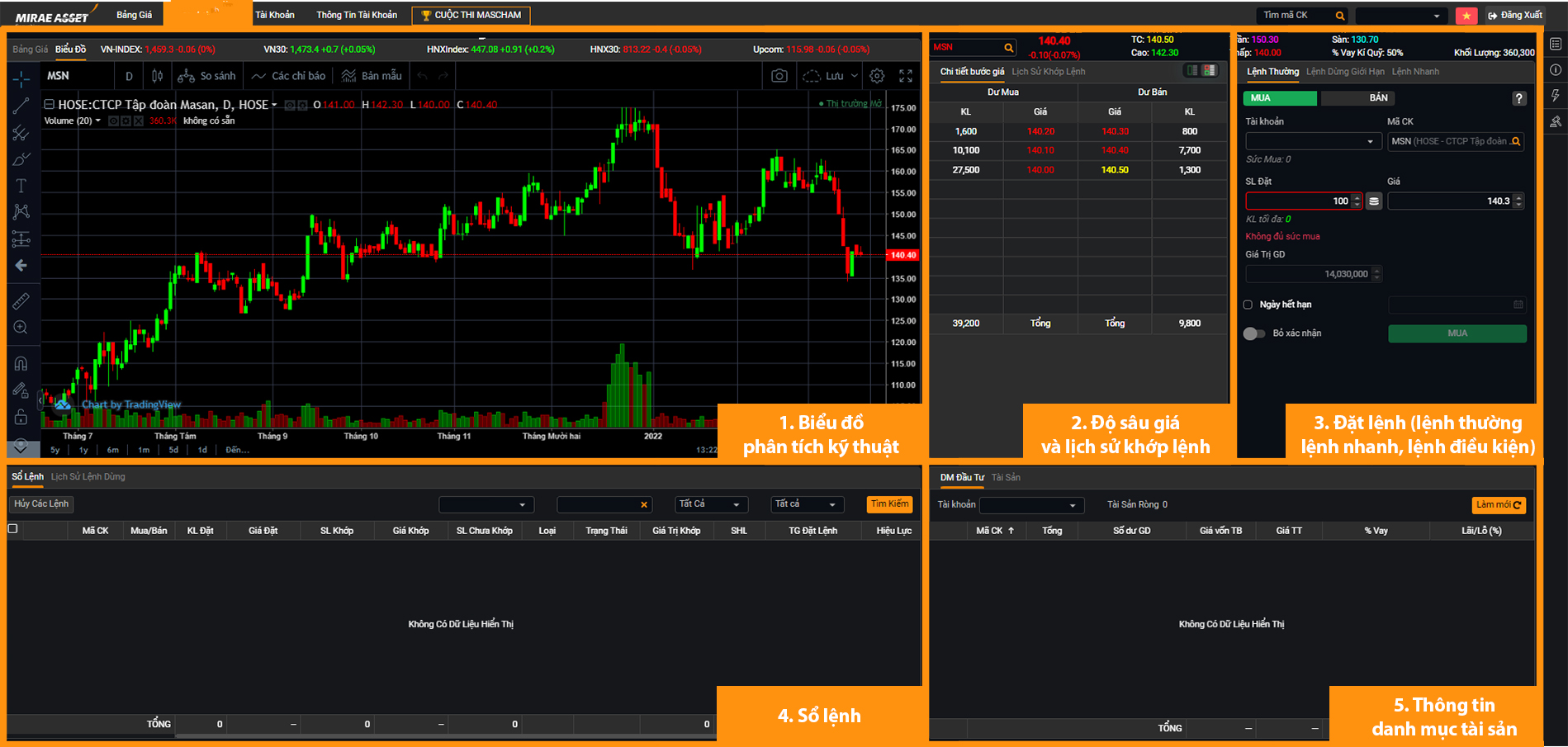Image resolution: width=1568 pixels, height=747 pixels.
Task: Enter fullscreen mode on the chart
Action: 905,75
